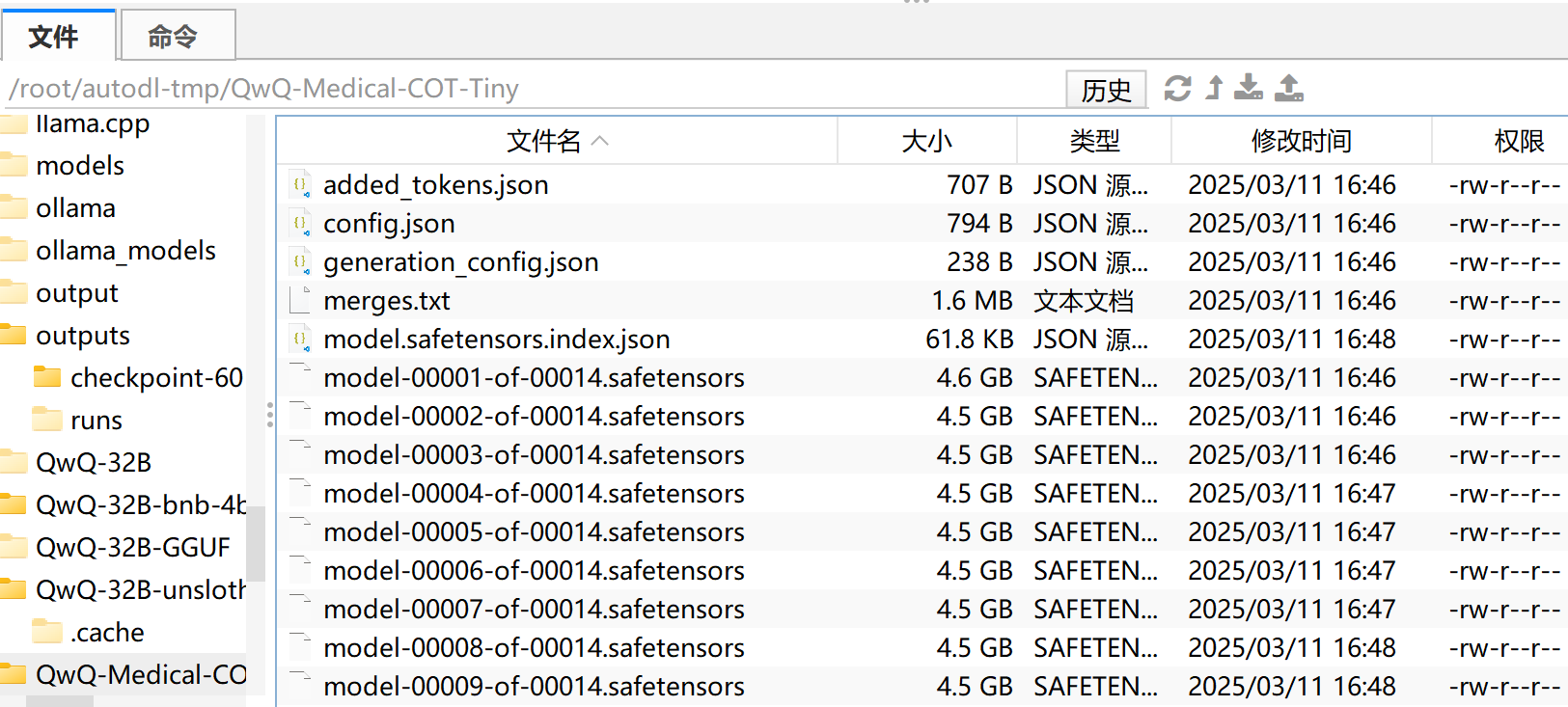Click the file name model-00009-of-00014.safetensors
This screenshot has height=707, width=1568.
534,686
